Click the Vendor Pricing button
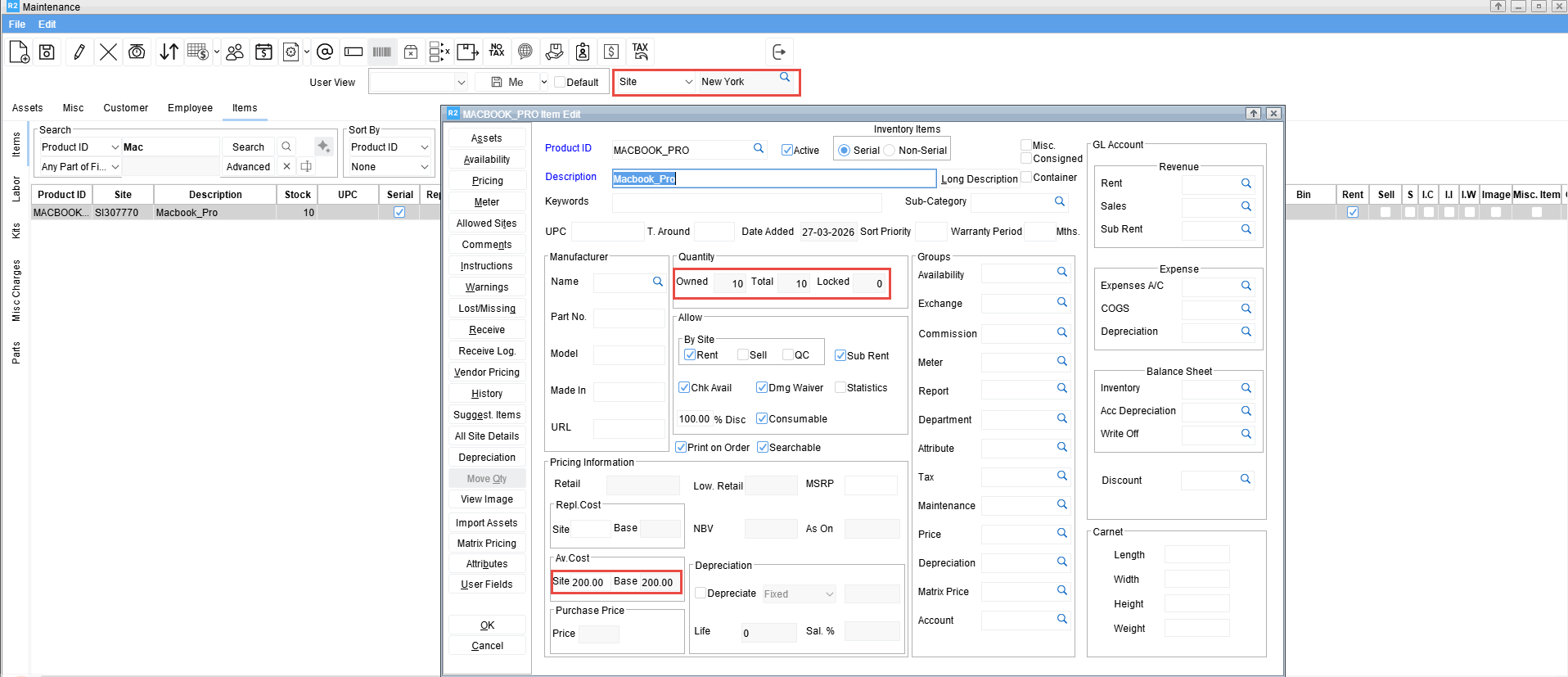The height and width of the screenshot is (677, 1568). [487, 372]
